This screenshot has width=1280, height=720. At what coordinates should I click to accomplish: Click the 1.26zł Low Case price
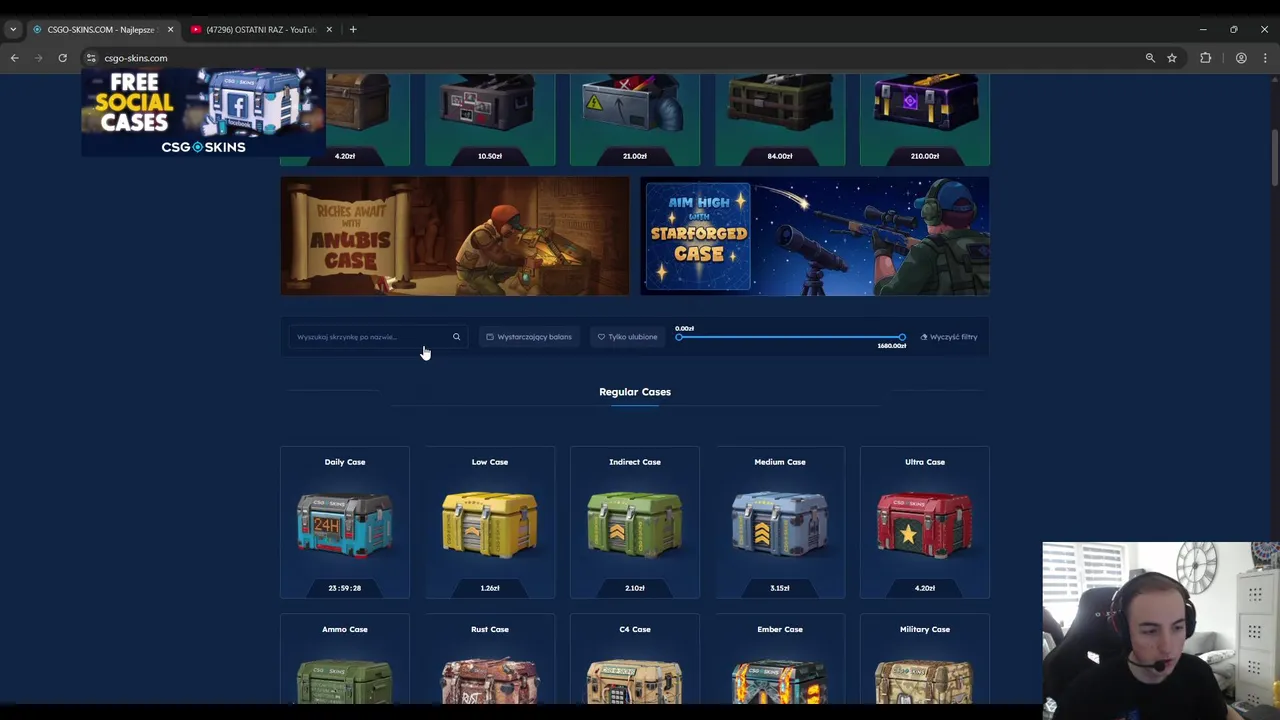tap(490, 588)
